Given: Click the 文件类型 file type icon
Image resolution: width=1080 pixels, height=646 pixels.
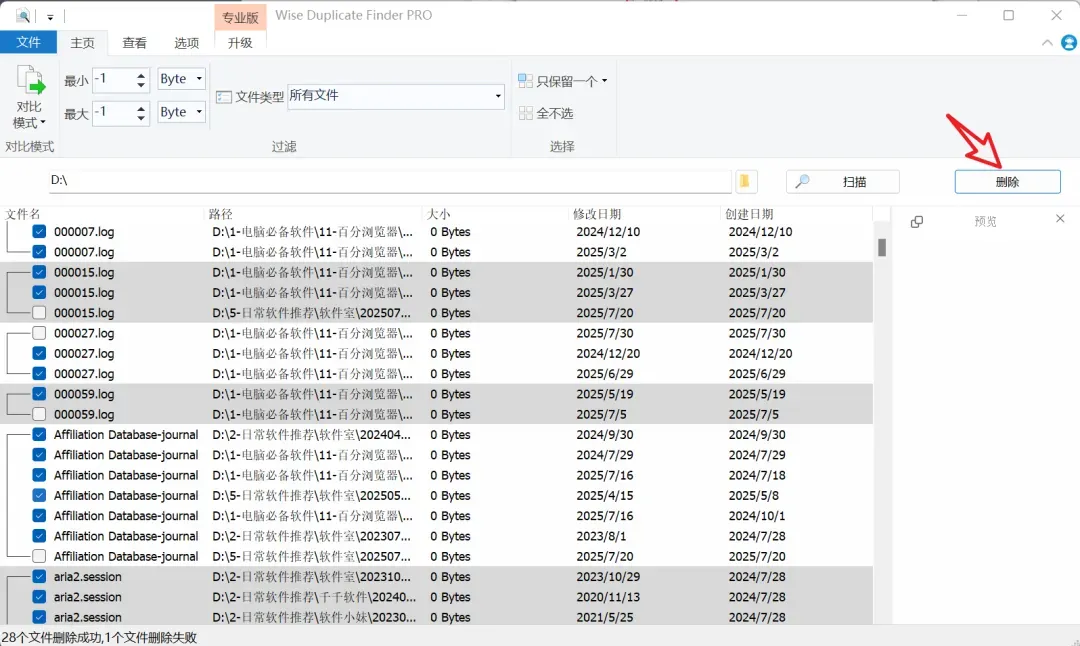Looking at the screenshot, I should click(x=223, y=97).
